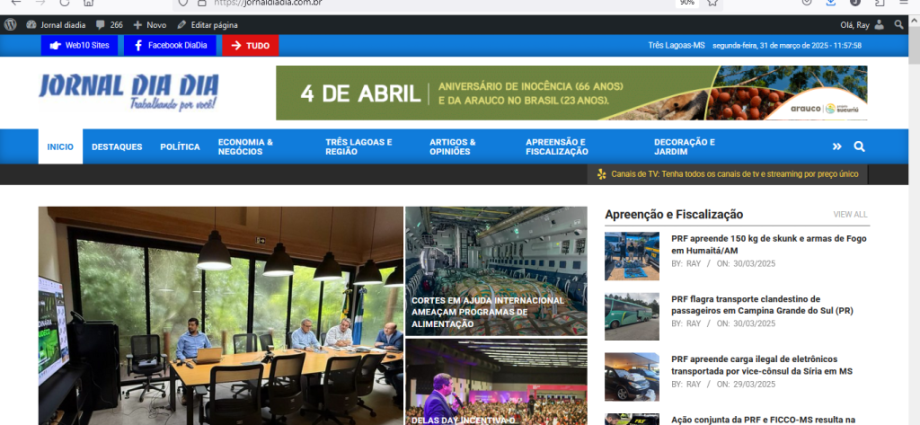Open DECORAÇÃO E JARDIM section
Viewport: 920px width, 425px height.
[x=684, y=147]
